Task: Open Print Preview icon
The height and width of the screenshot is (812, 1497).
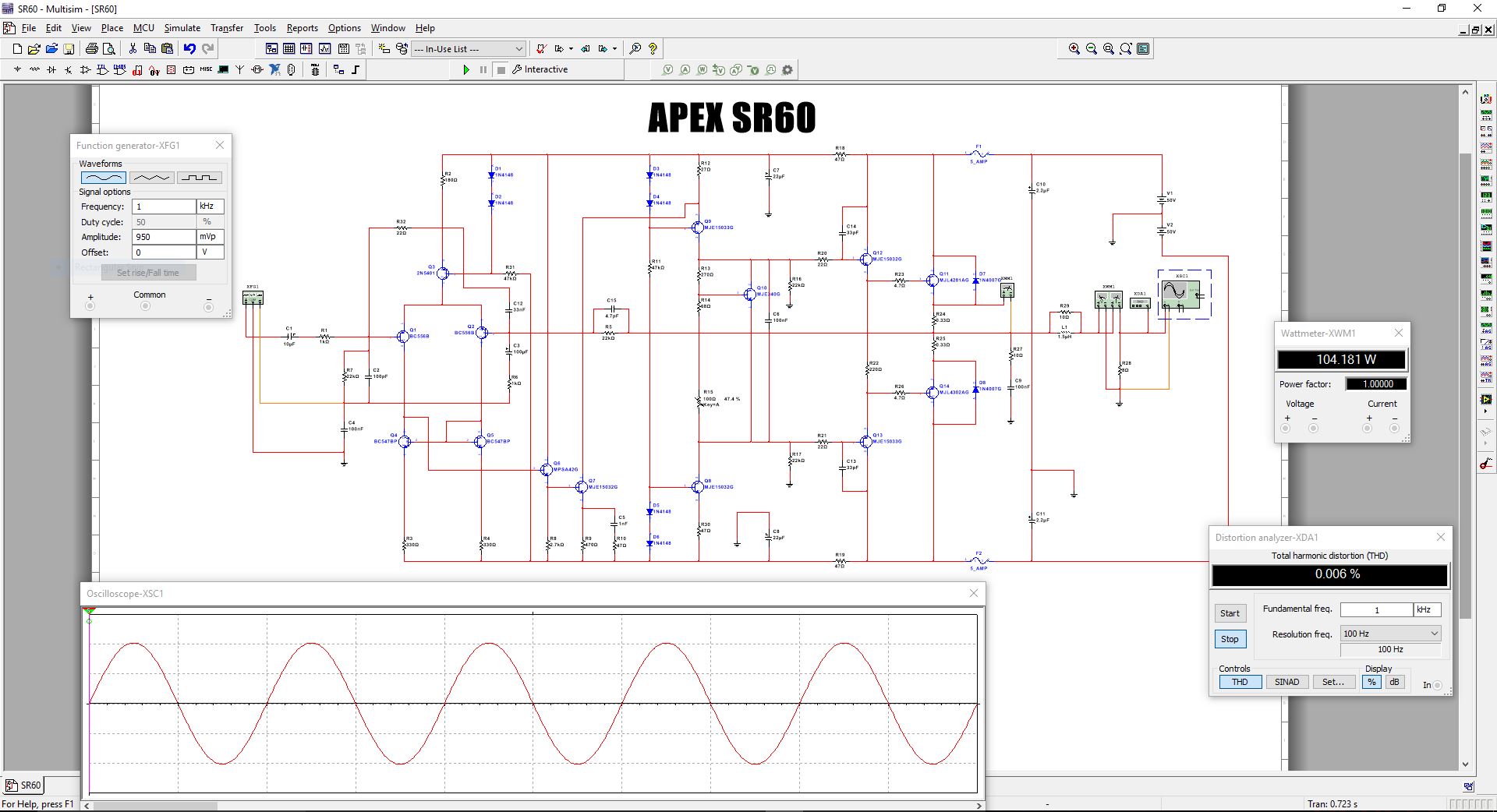Action: tap(109, 48)
